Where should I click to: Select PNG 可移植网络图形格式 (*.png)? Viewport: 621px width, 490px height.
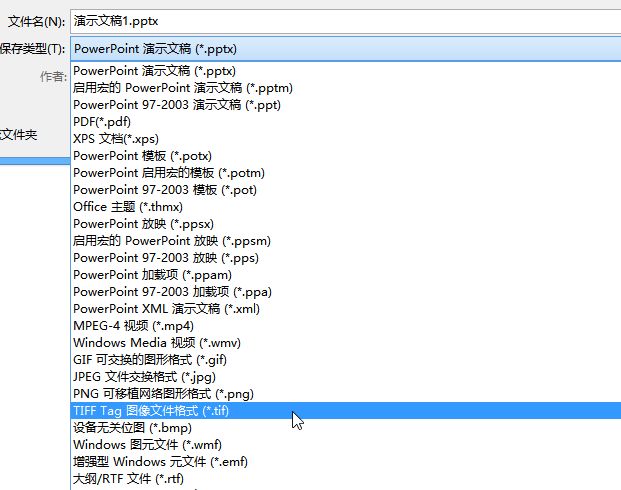[345, 394]
